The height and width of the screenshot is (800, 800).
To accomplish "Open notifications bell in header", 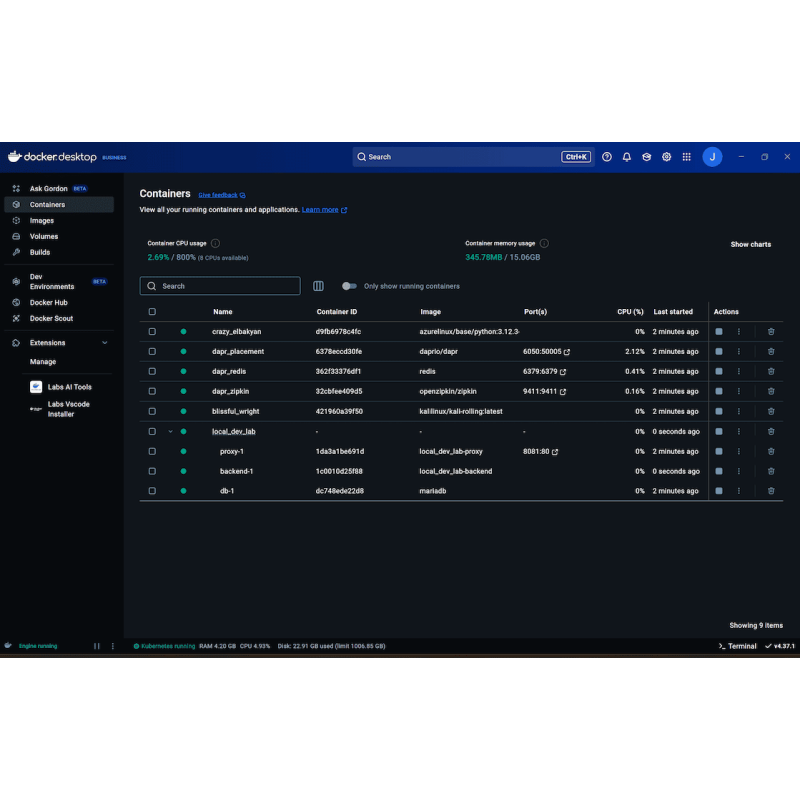I will click(627, 157).
